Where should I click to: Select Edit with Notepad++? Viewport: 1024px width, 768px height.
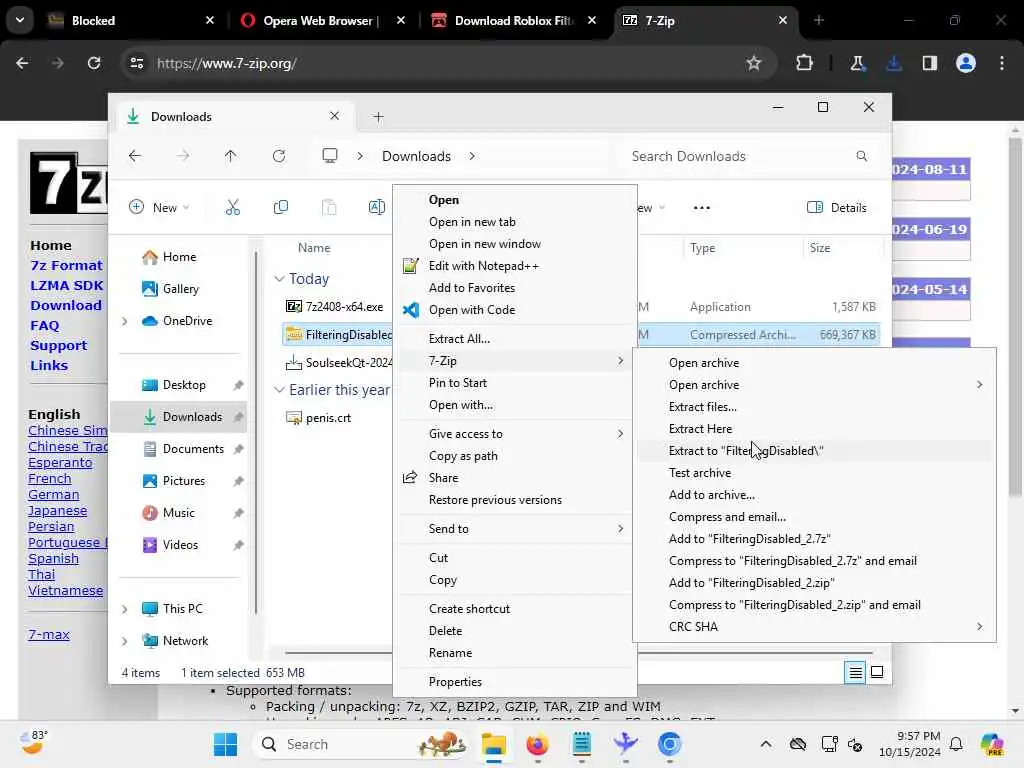tap(515, 266)
